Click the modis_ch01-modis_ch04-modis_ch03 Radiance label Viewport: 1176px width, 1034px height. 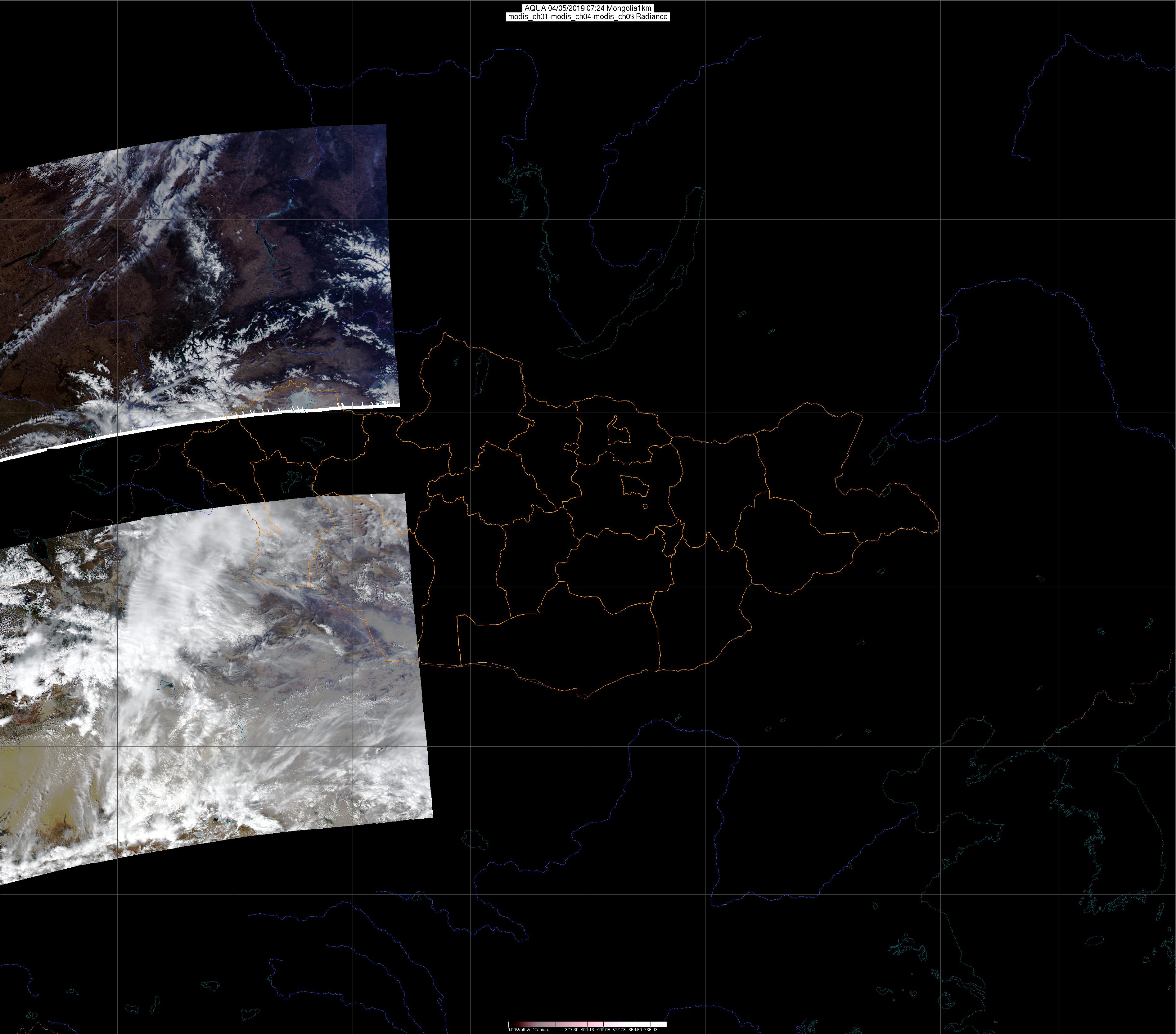pyautogui.click(x=588, y=17)
